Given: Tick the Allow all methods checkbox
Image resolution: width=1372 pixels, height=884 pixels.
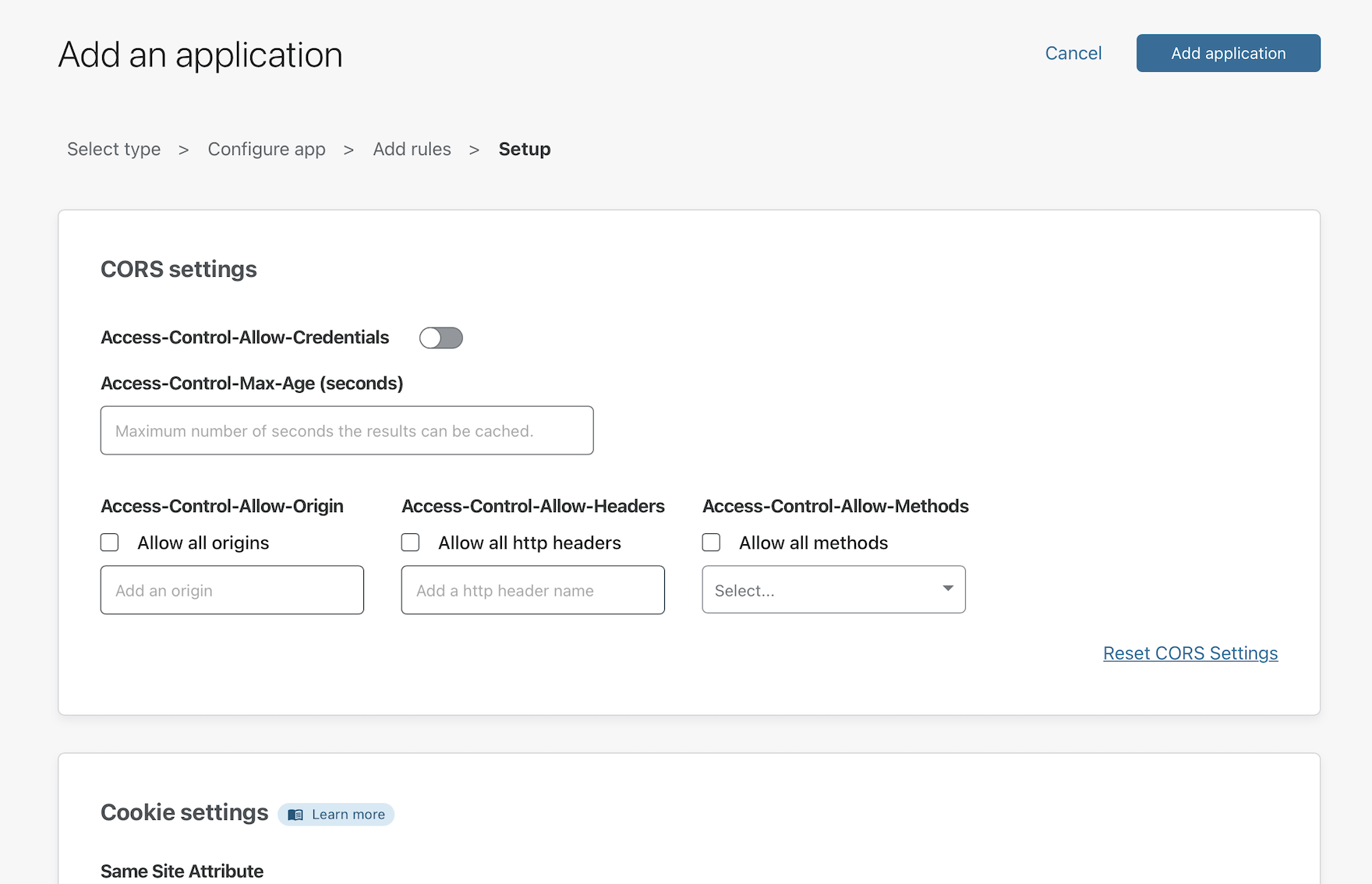Looking at the screenshot, I should tap(712, 543).
